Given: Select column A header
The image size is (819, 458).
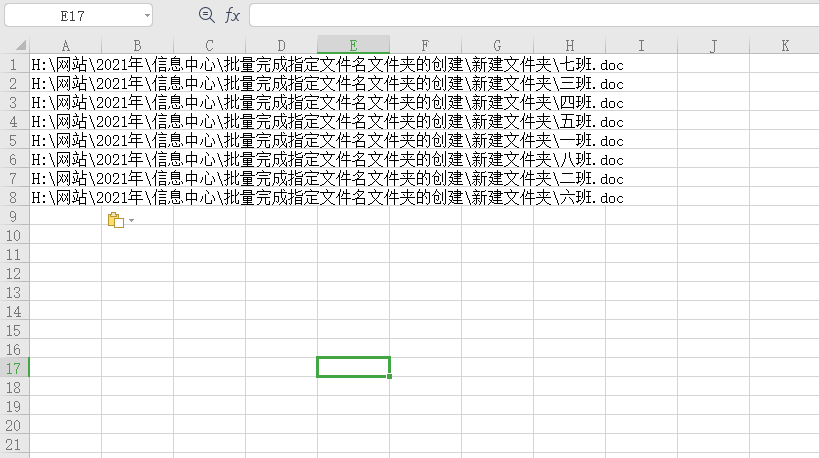Looking at the screenshot, I should pos(65,45).
